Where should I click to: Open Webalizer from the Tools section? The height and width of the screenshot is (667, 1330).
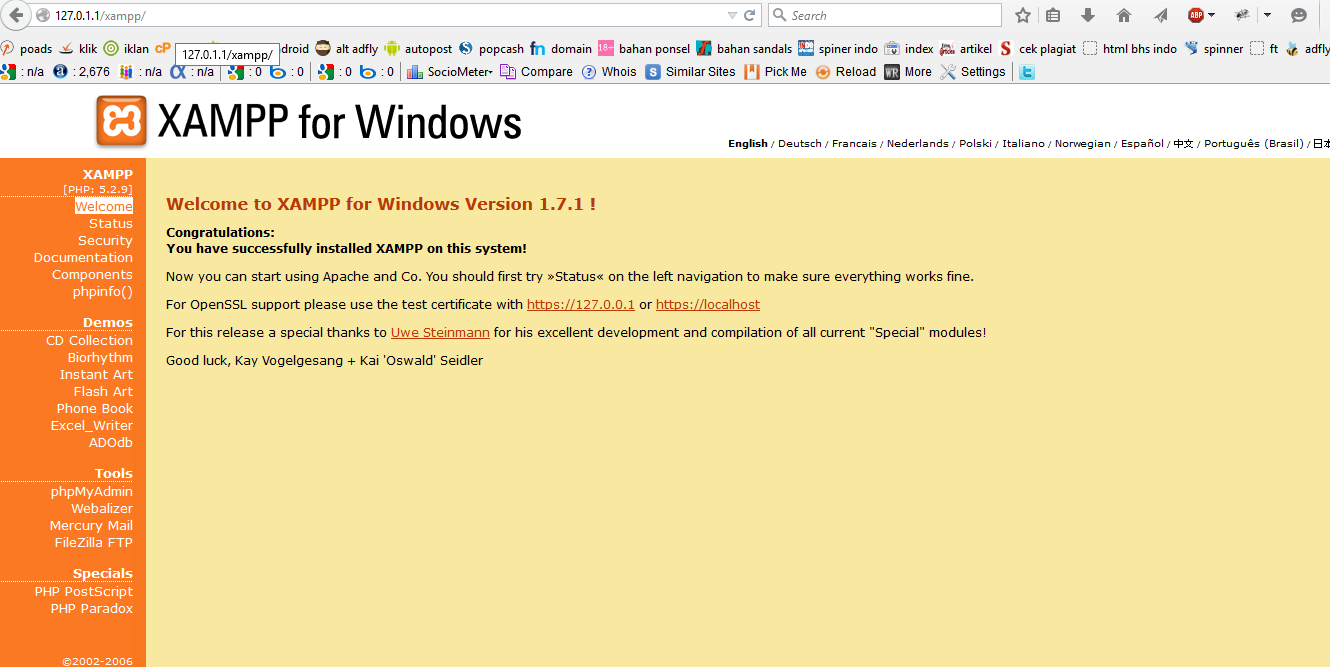pyautogui.click(x=102, y=509)
